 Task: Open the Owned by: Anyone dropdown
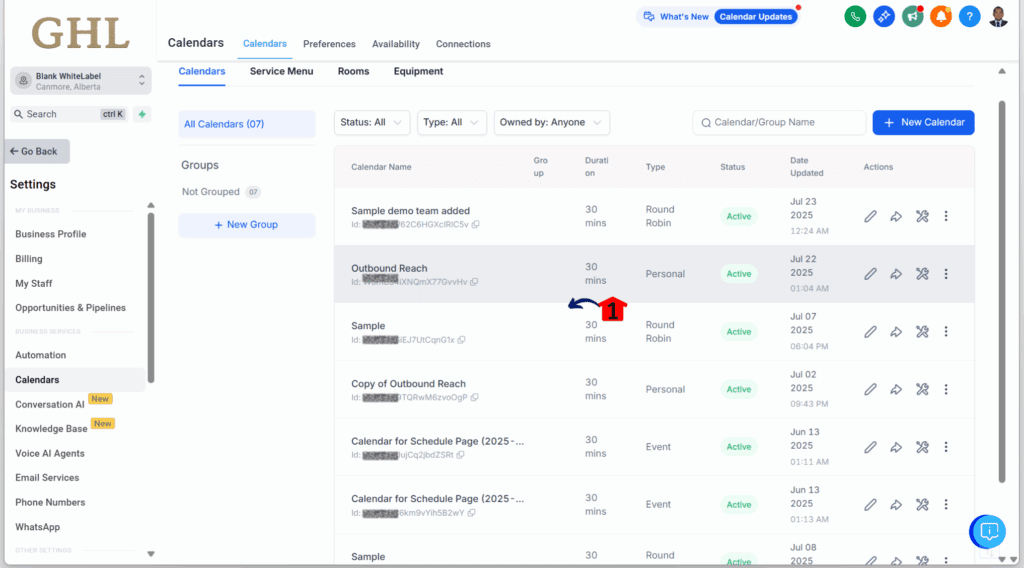click(551, 123)
